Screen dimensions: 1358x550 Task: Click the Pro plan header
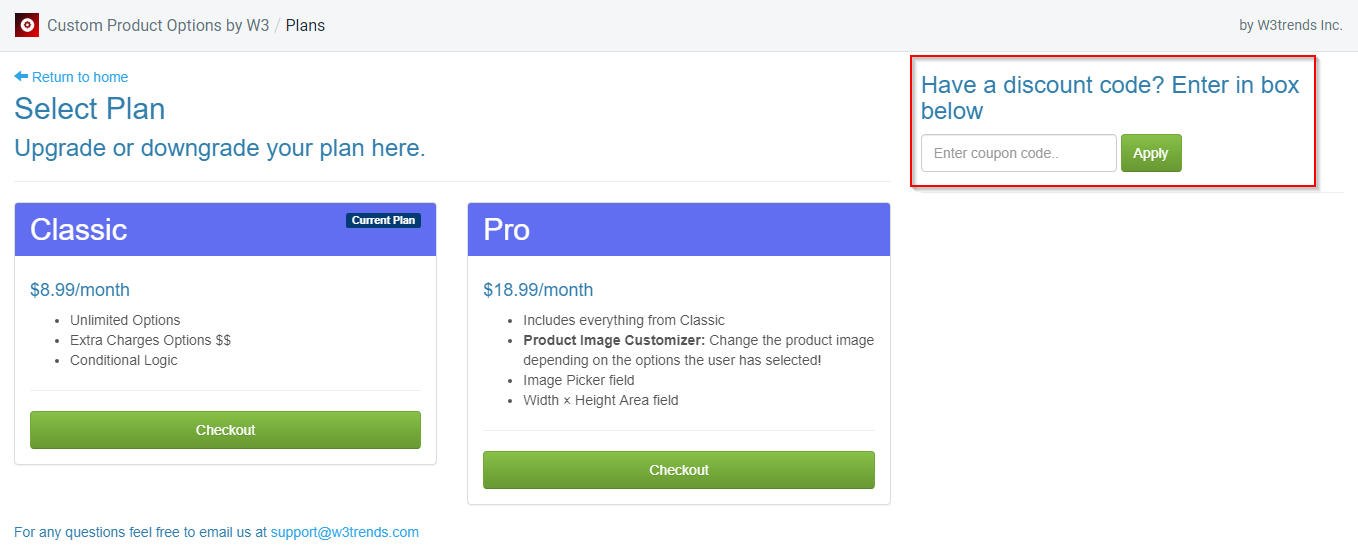(679, 230)
